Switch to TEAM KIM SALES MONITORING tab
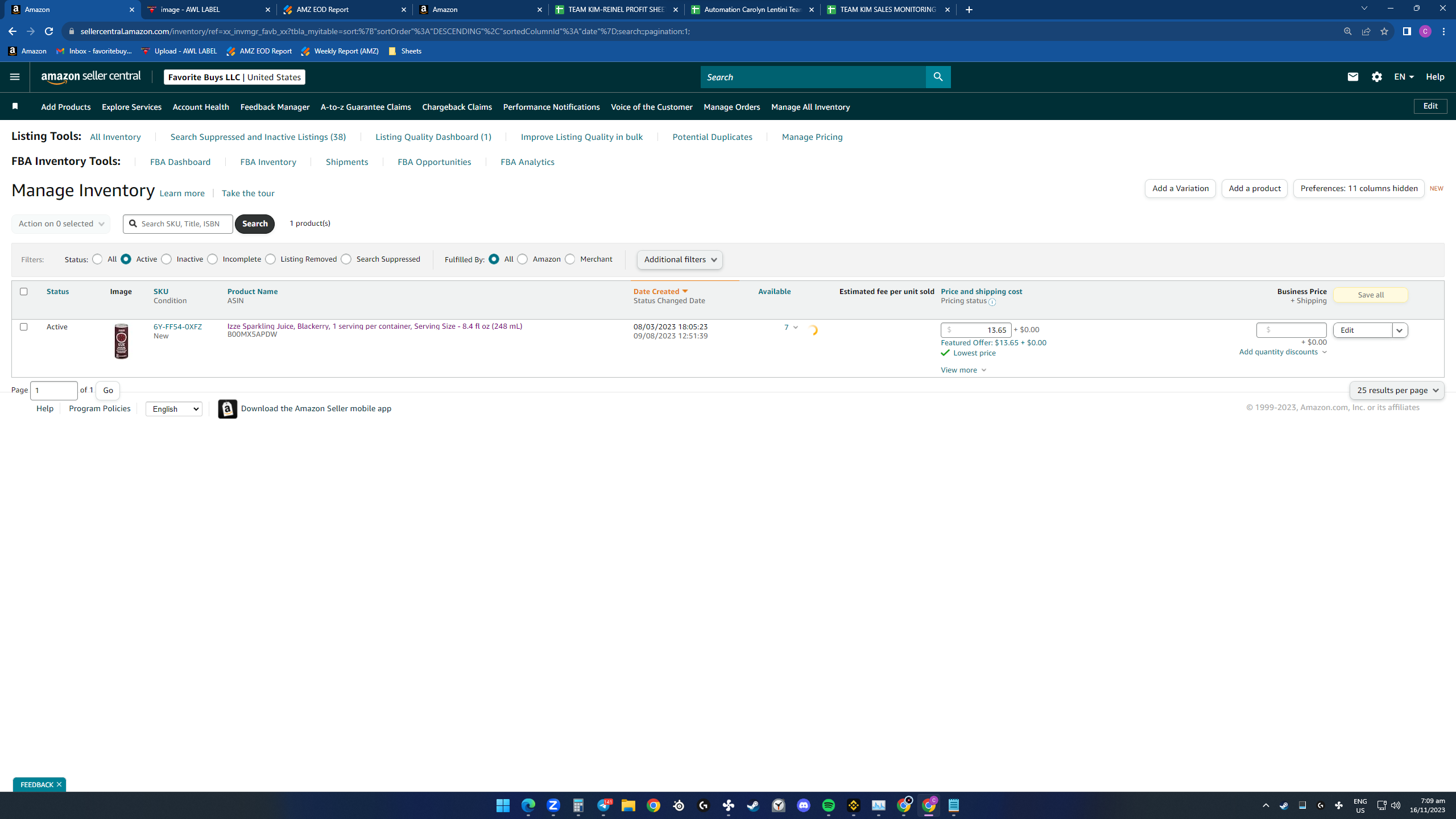1456x819 pixels. tap(887, 10)
